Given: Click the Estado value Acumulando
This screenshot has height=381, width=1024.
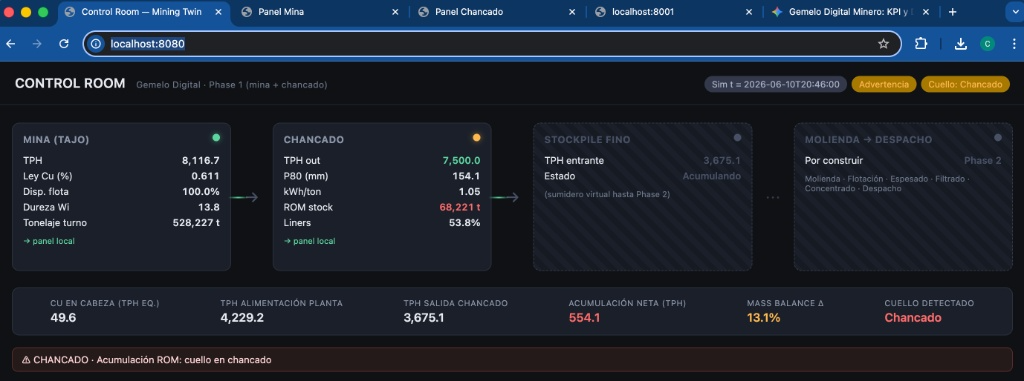Looking at the screenshot, I should 712,176.
